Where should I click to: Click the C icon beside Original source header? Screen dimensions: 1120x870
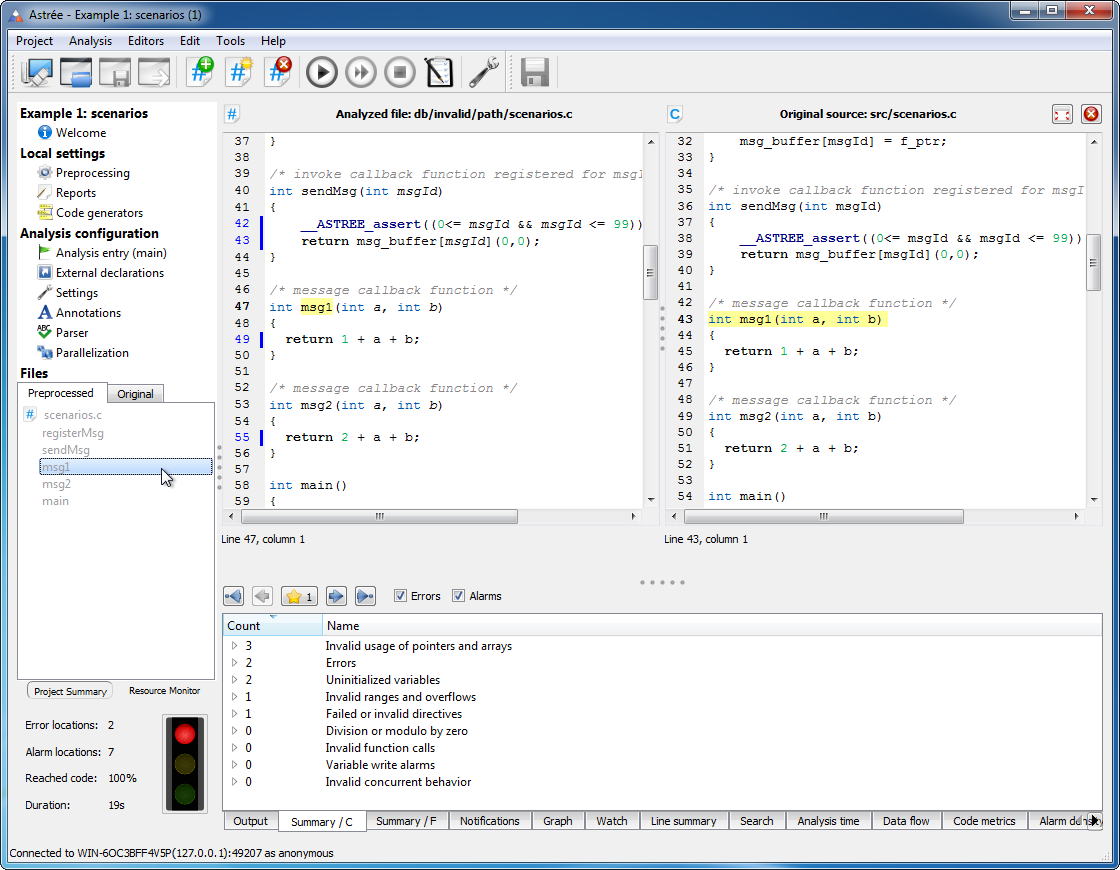point(675,114)
